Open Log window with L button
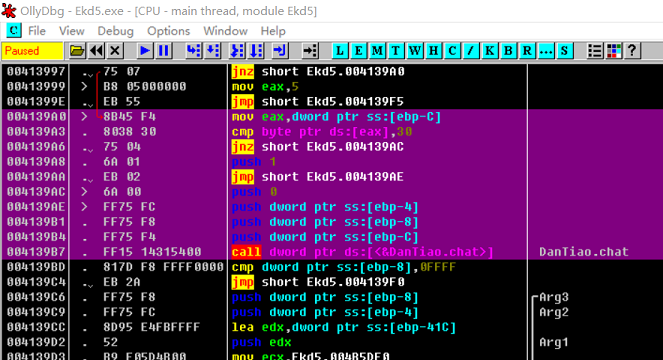This screenshot has width=663, height=360. pyautogui.click(x=340, y=51)
